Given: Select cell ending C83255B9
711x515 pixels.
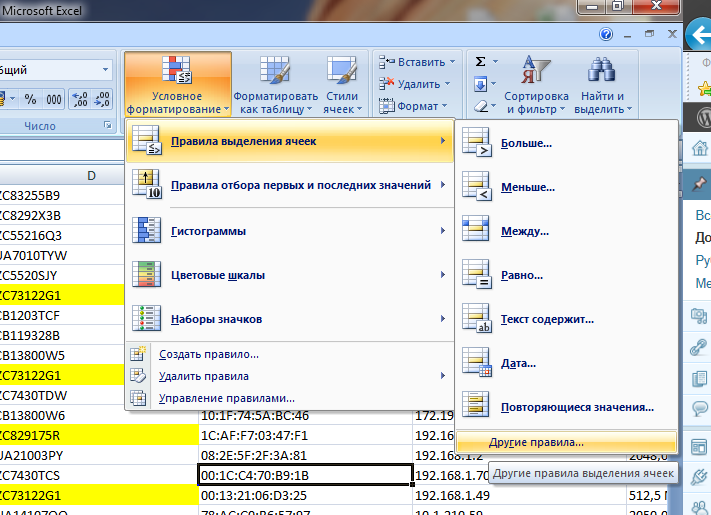Looking at the screenshot, I should pyautogui.click(x=62, y=195).
